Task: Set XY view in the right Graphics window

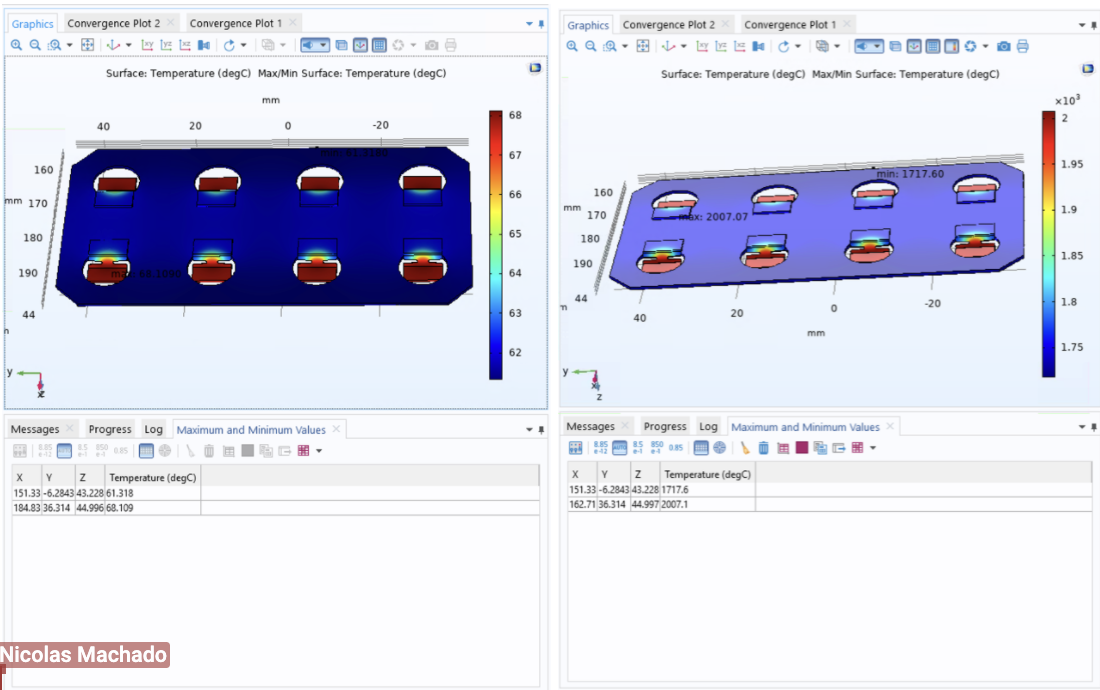Action: click(702, 46)
